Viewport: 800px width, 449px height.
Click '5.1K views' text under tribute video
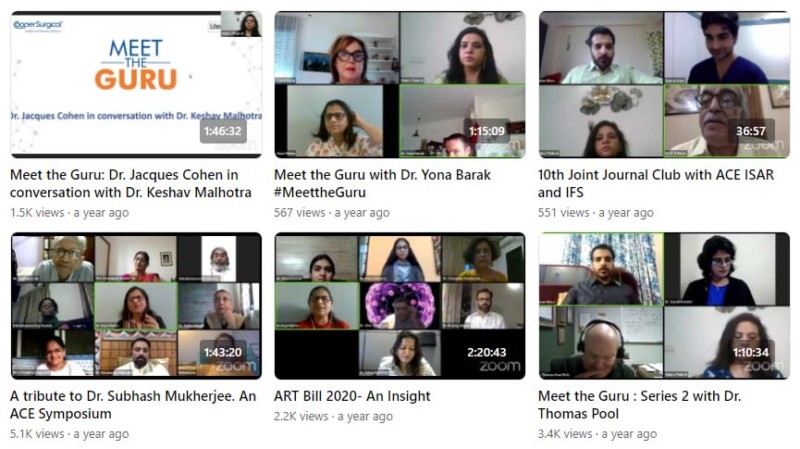37,434
